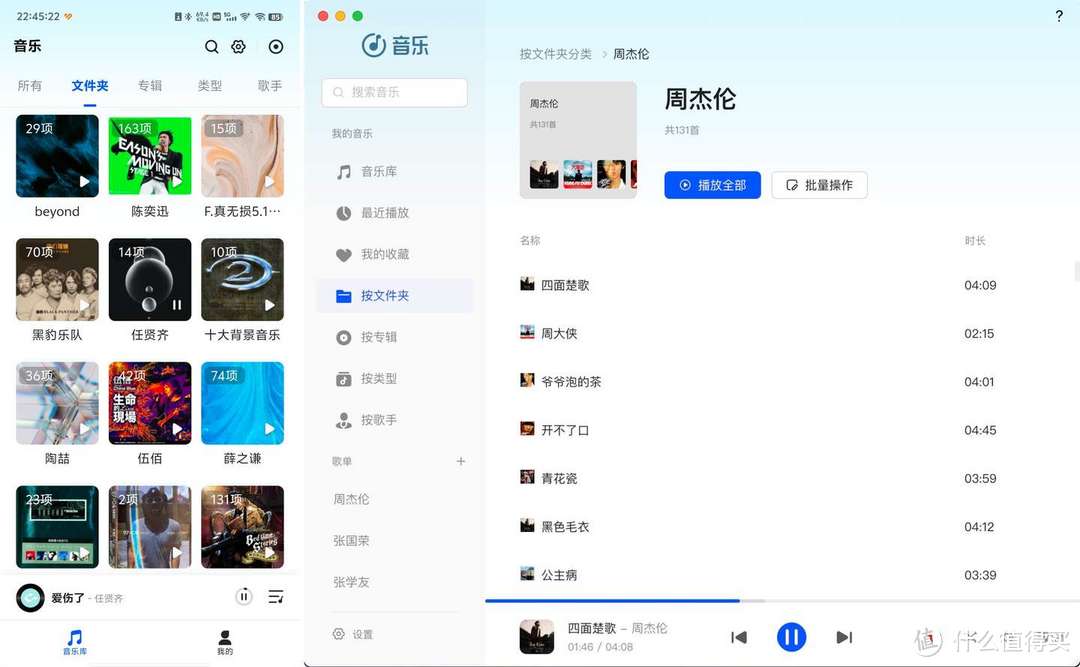Pause 爱伤了 in the phone mini player
The width and height of the screenshot is (1080, 667).
tap(244, 595)
